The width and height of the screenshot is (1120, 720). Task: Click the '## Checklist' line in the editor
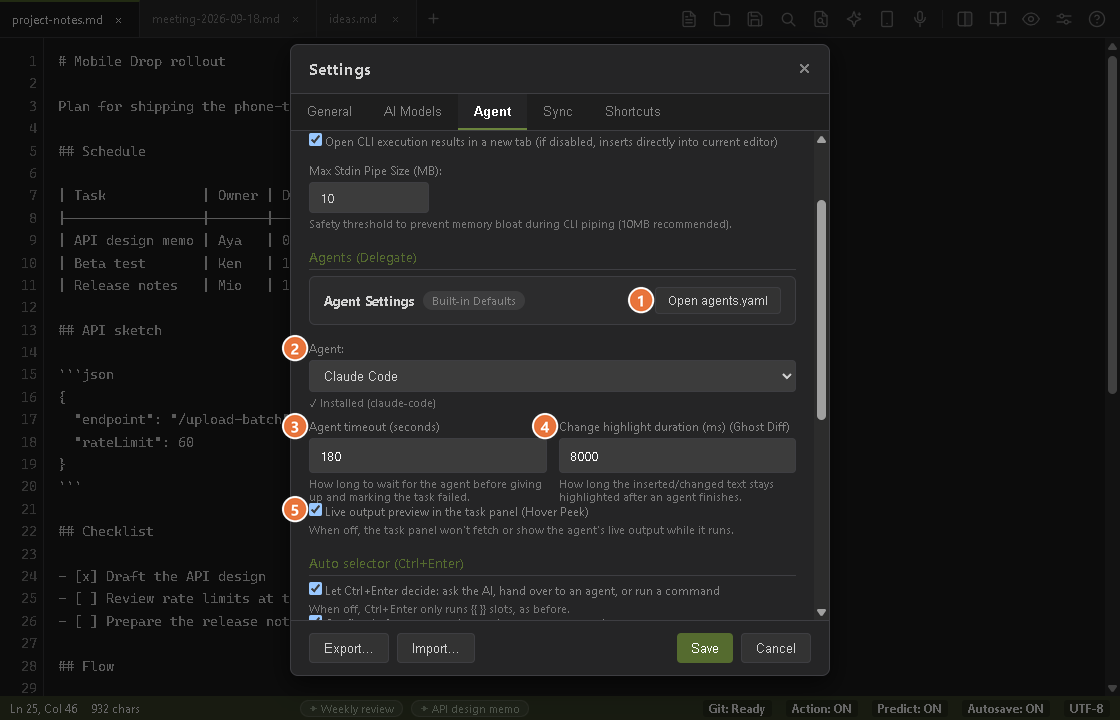[106, 531]
